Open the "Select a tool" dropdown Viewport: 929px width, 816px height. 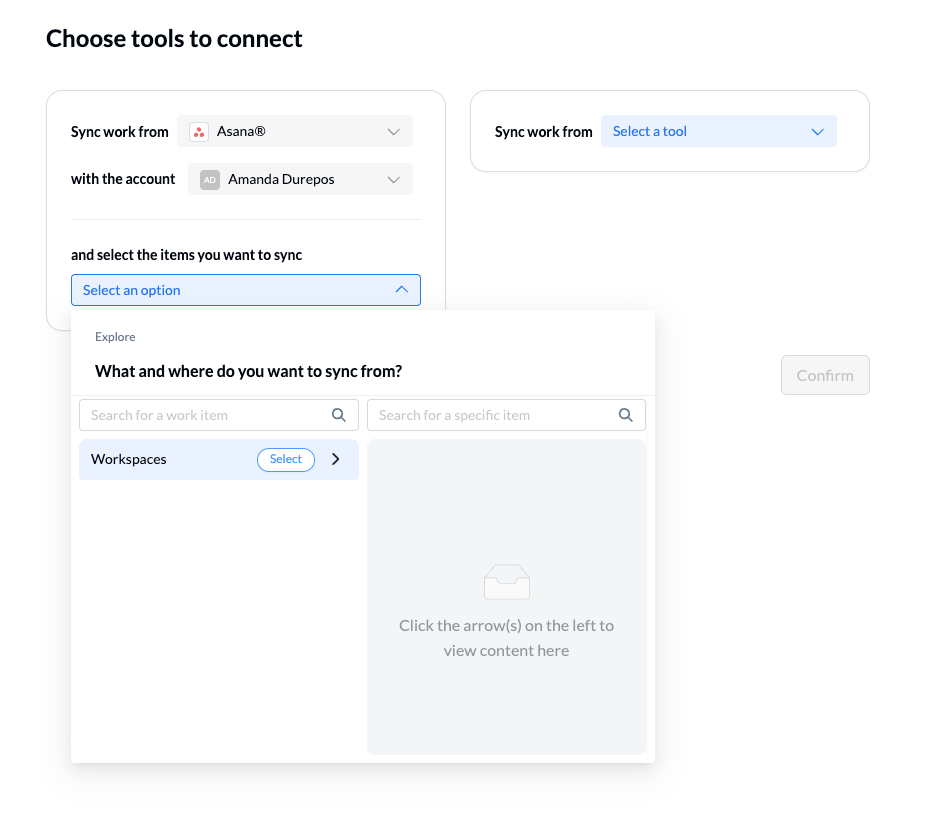tap(718, 132)
